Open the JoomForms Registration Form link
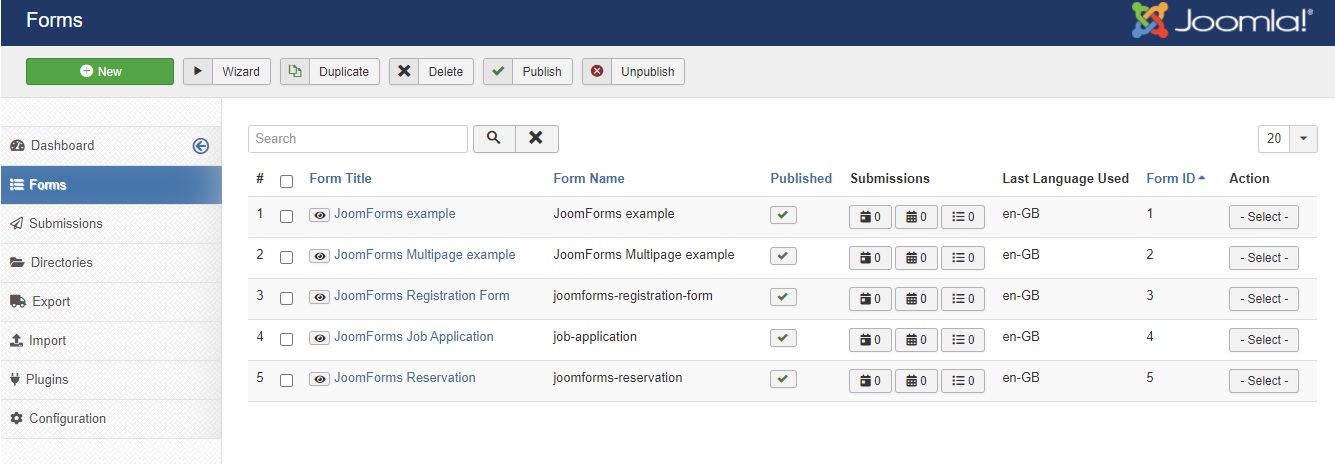 [x=422, y=296]
